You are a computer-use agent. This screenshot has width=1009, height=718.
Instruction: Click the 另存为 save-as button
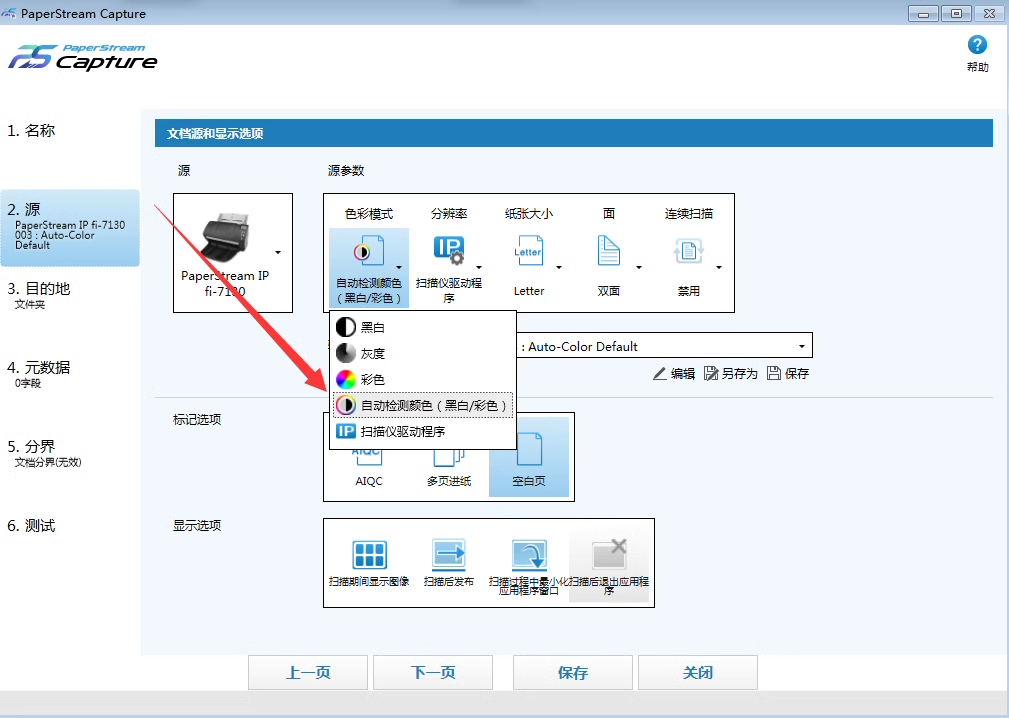click(x=730, y=374)
